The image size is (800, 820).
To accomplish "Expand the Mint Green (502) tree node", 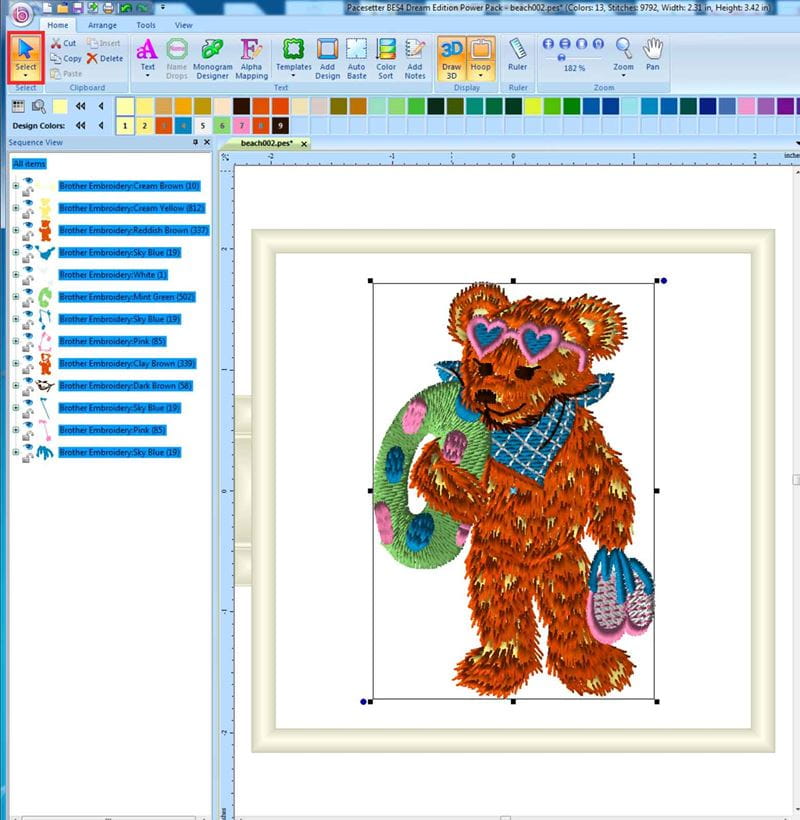I will click(16, 297).
